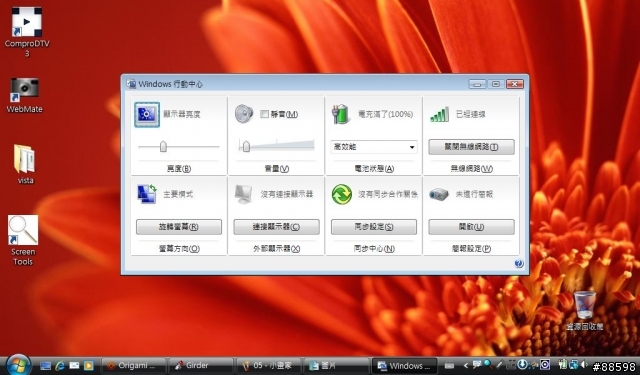Select the vista folder on the desktop
This screenshot has height=375, width=640.
pos(25,164)
